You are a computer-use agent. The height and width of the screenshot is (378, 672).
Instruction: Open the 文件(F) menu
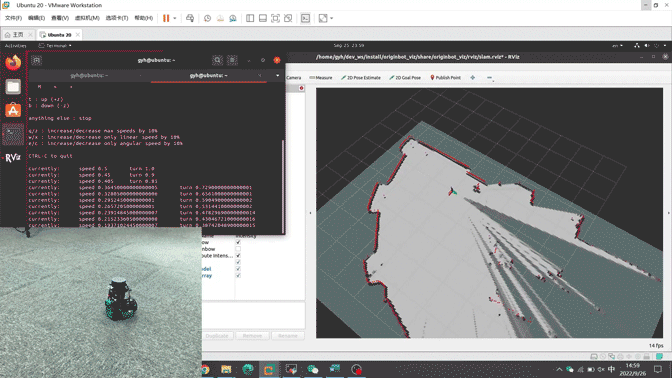pyautogui.click(x=13, y=18)
